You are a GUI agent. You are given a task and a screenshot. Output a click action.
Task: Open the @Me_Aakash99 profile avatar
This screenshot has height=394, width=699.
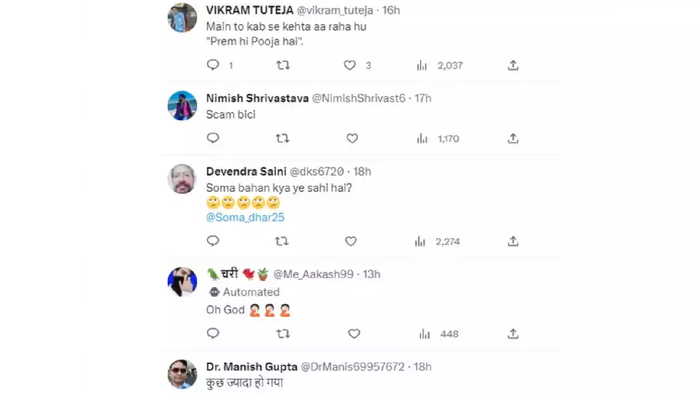point(182,282)
